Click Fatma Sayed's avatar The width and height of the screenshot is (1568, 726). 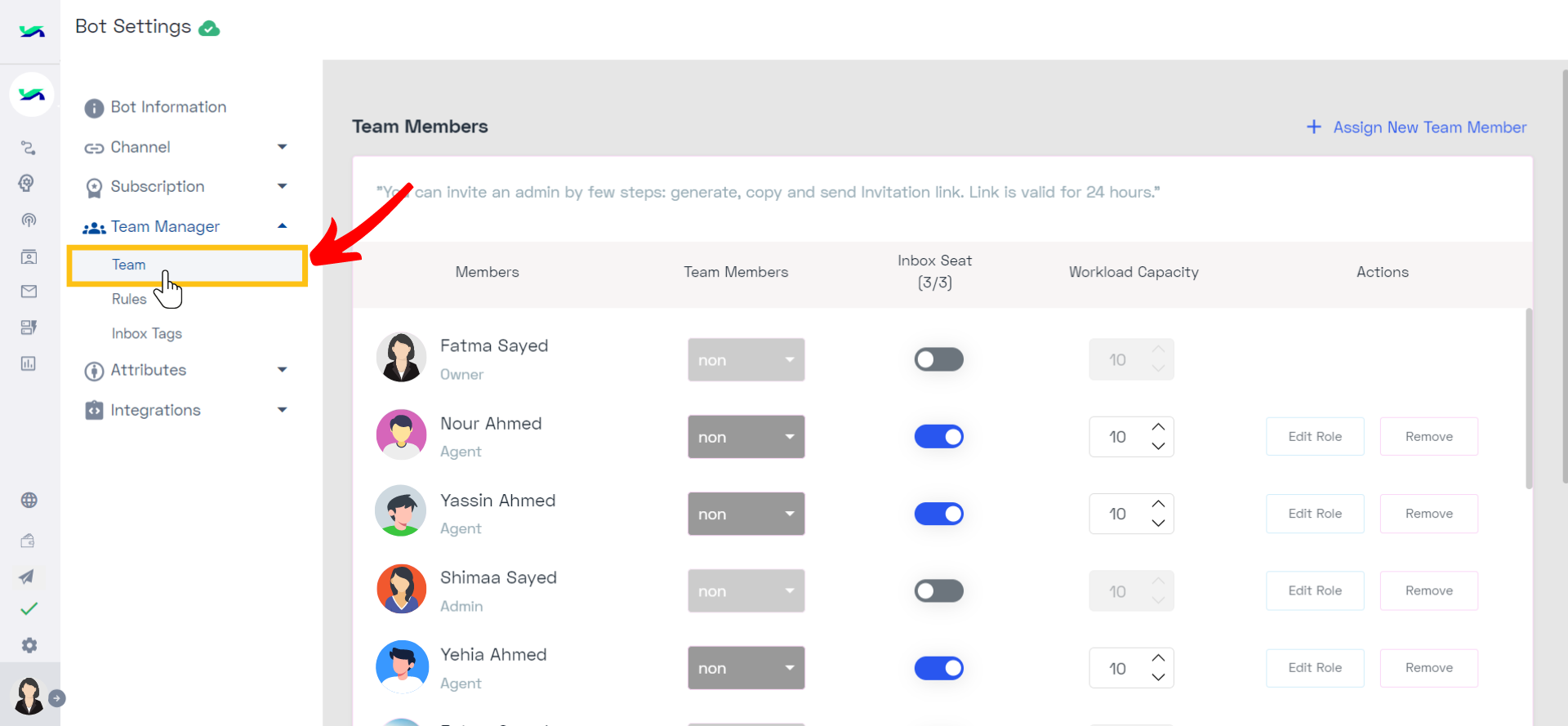pos(401,357)
